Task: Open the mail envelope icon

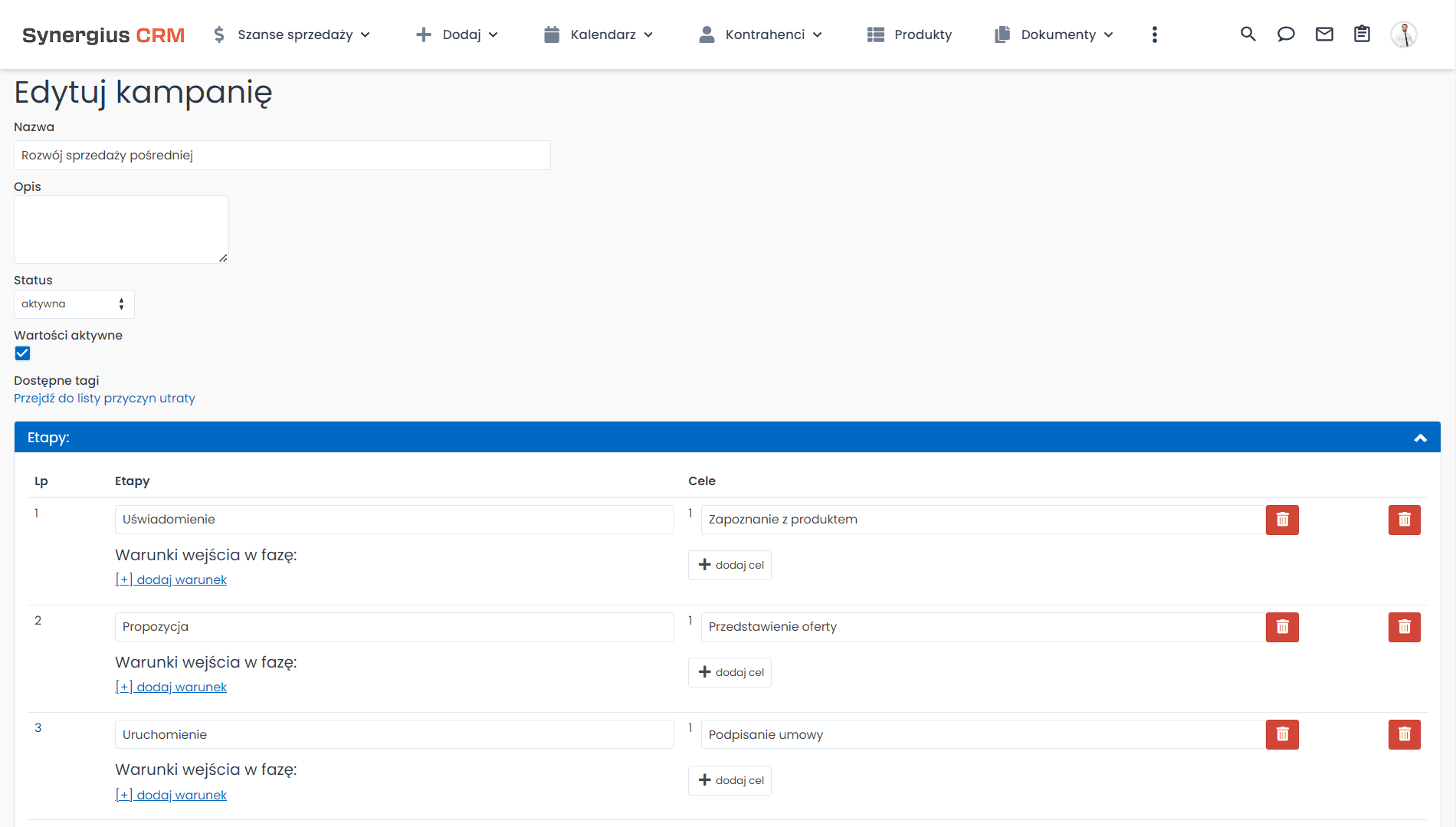Action: [x=1324, y=34]
